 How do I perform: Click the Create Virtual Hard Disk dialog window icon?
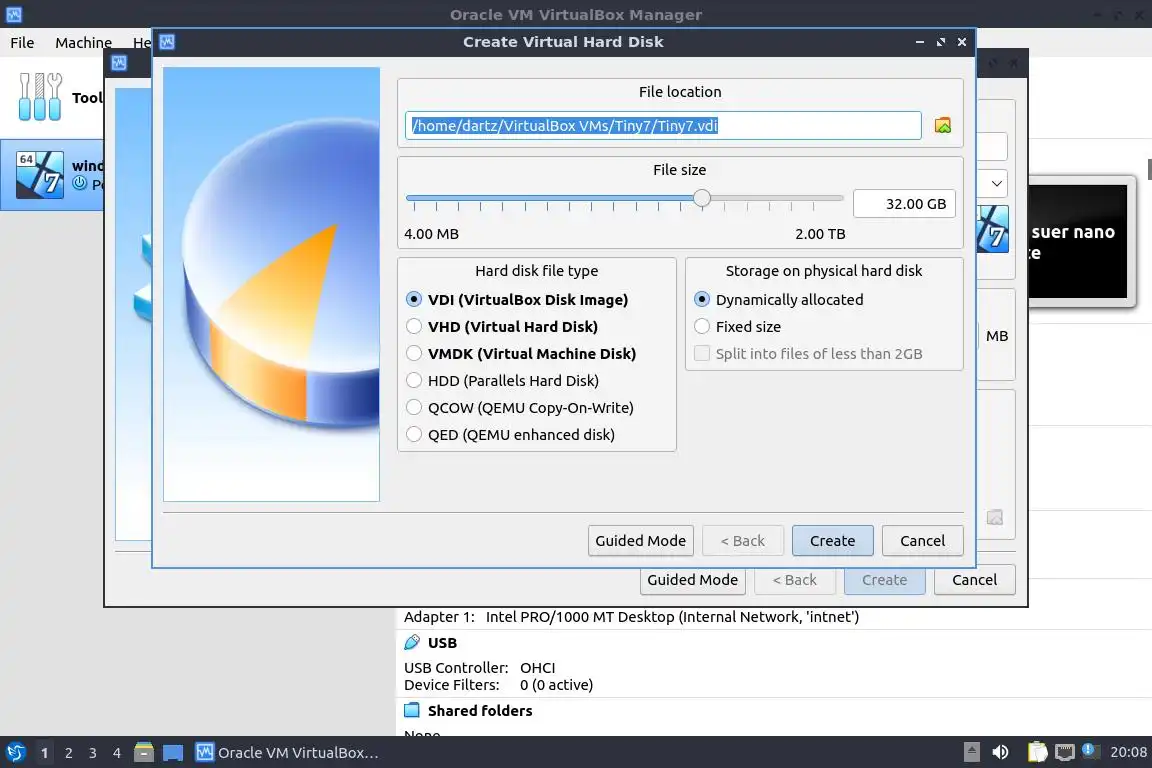(x=167, y=42)
